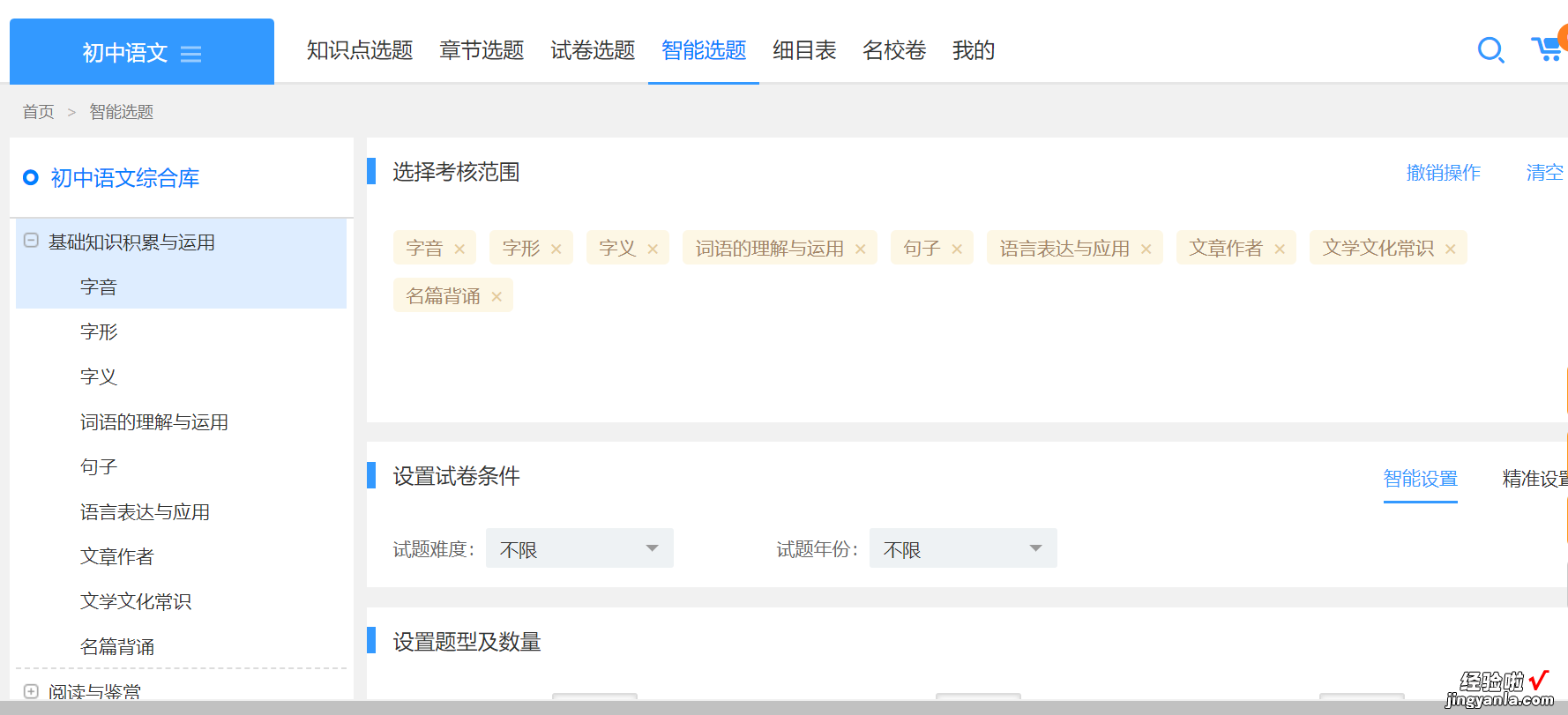Image resolution: width=1568 pixels, height=715 pixels.
Task: Click the 阅读与鉴赏 tree label
Action: (x=94, y=691)
